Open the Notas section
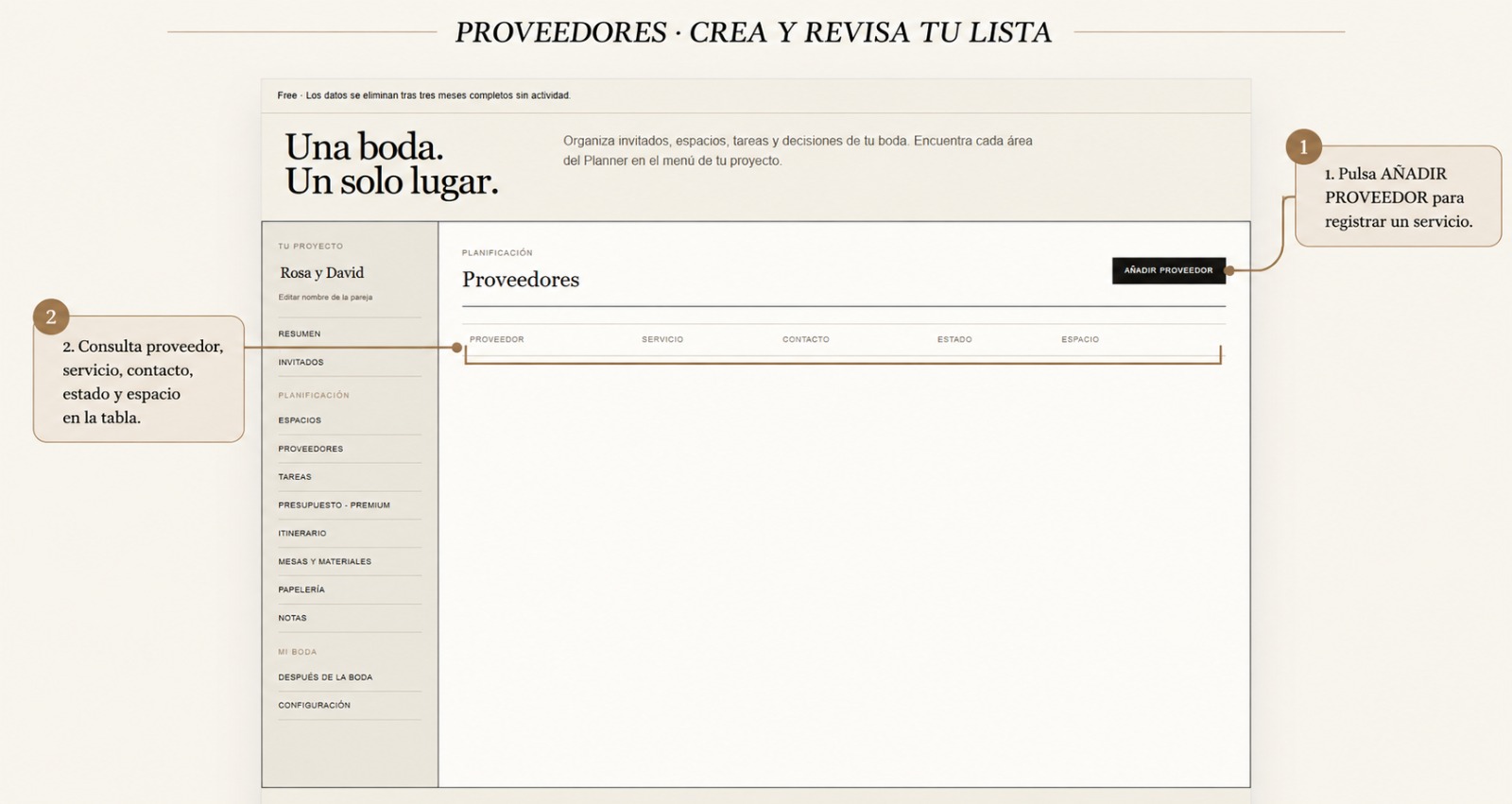Image resolution: width=1512 pixels, height=804 pixels. point(293,618)
